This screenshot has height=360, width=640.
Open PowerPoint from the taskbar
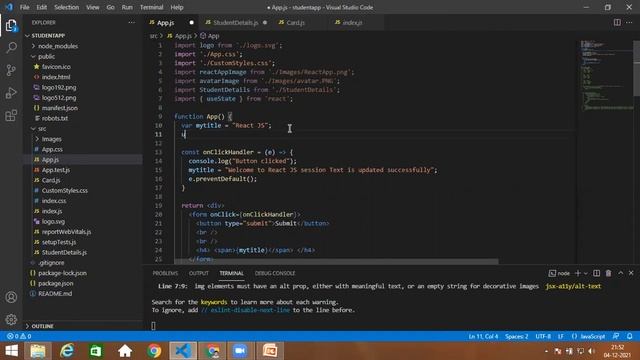[x=270, y=351]
